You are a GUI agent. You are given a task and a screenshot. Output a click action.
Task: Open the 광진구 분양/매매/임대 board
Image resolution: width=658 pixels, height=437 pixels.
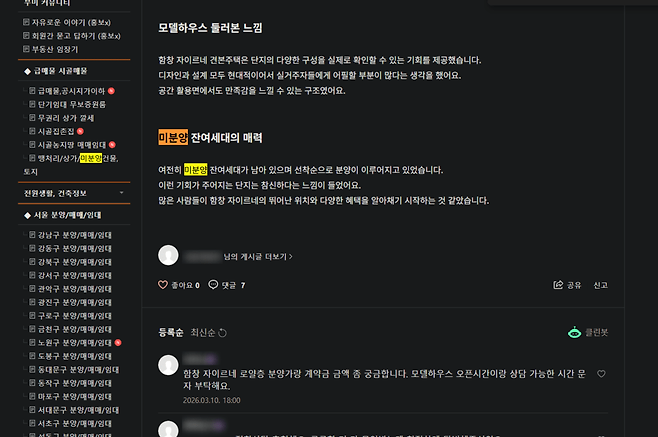75,302
